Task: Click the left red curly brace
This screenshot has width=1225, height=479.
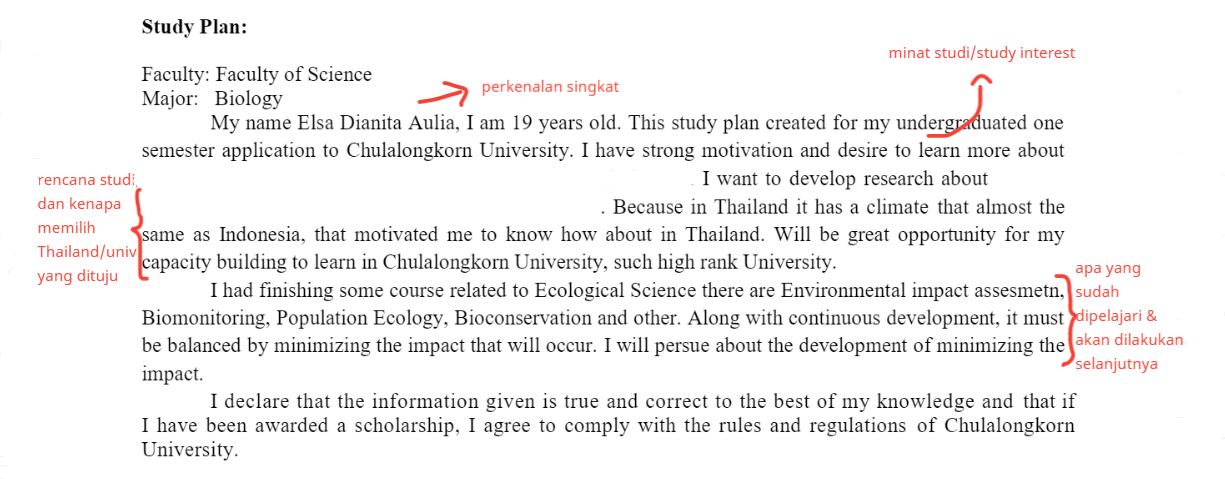Action: [x=142, y=235]
